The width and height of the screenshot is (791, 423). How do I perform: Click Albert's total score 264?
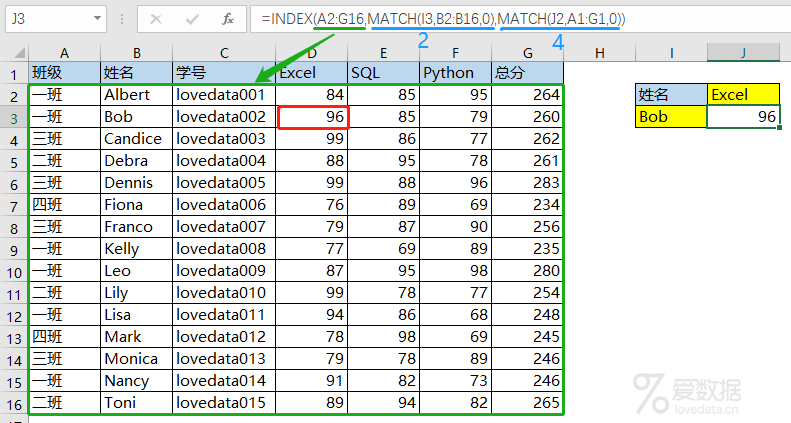[528, 95]
